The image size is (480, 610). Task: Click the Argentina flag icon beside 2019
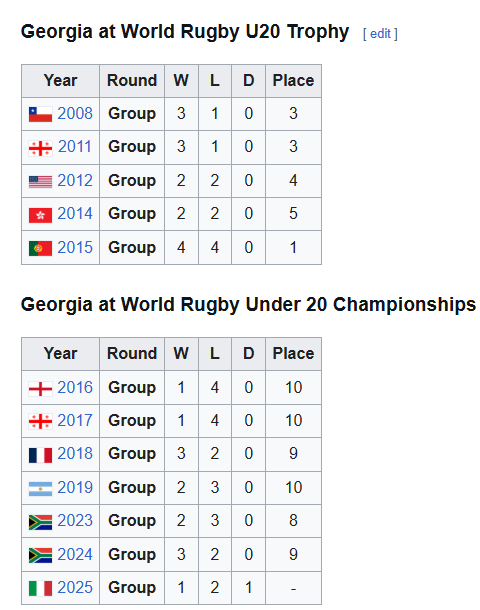(40, 489)
